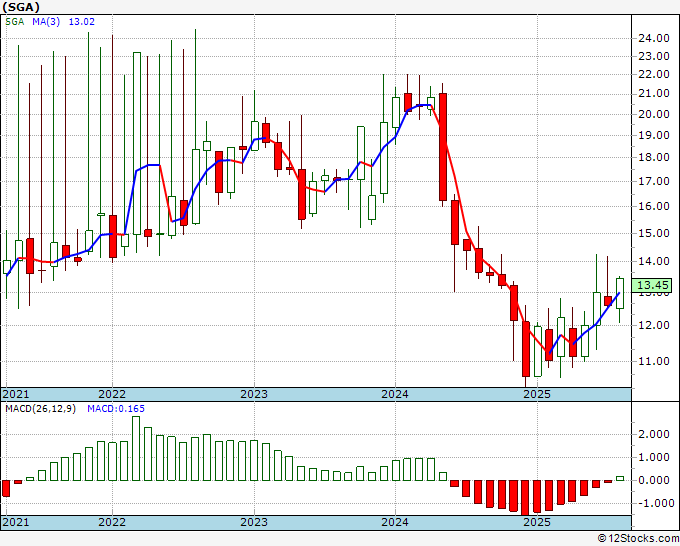The height and width of the screenshot is (546, 680).
Task: Click the lowest red MACD bar near 2025
Action: click(x=526, y=498)
